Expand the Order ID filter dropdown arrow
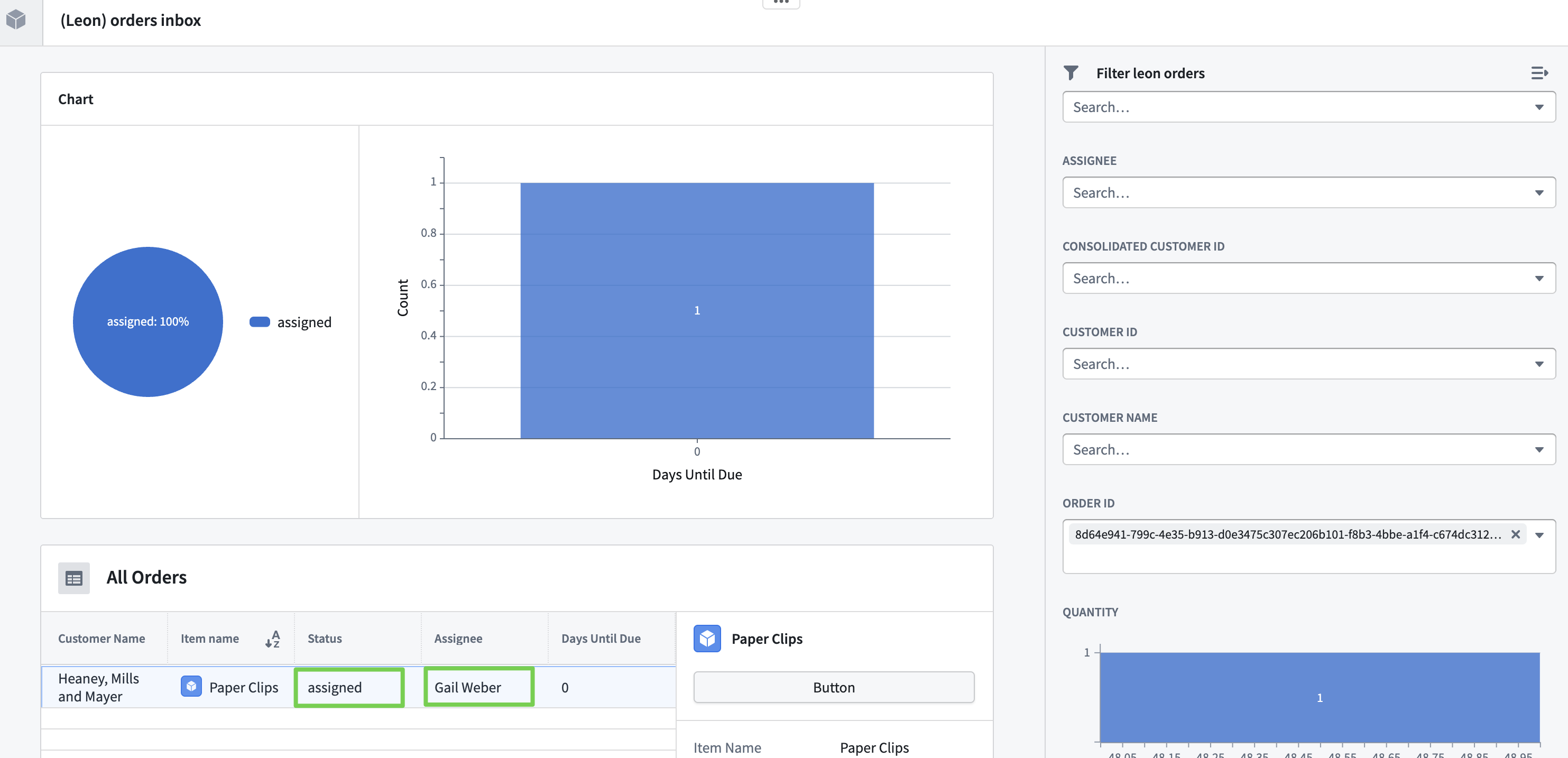 [x=1539, y=535]
